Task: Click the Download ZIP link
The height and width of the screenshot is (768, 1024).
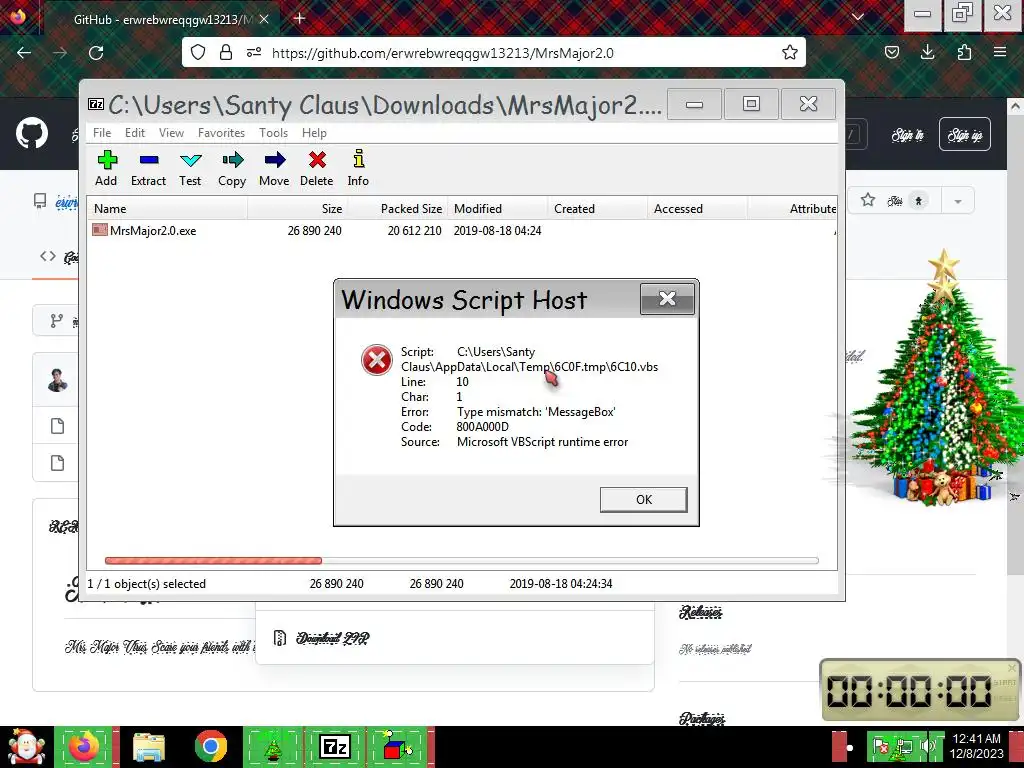Action: click(x=332, y=638)
